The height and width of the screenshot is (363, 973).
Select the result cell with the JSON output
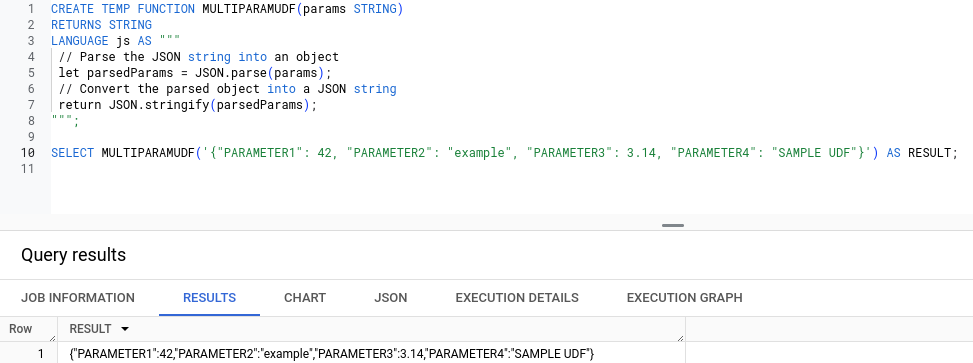click(332, 354)
